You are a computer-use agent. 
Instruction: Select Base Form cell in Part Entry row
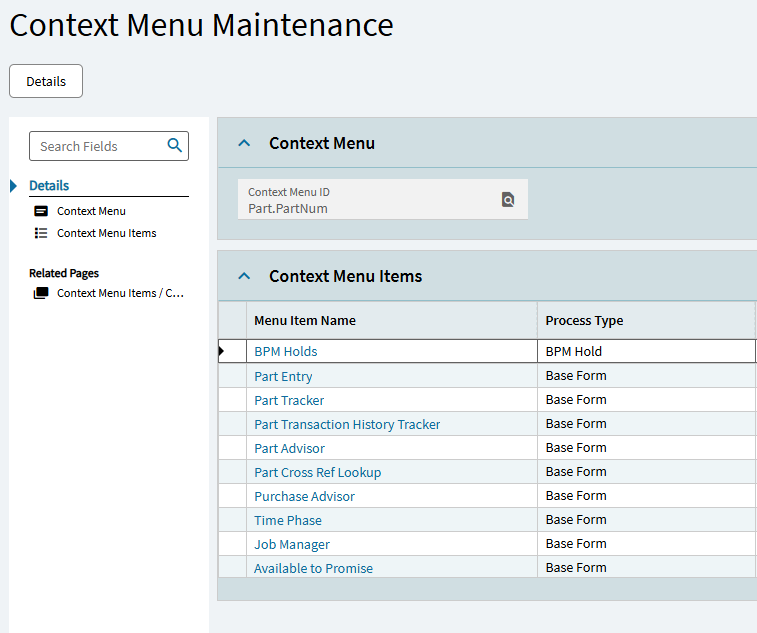646,376
